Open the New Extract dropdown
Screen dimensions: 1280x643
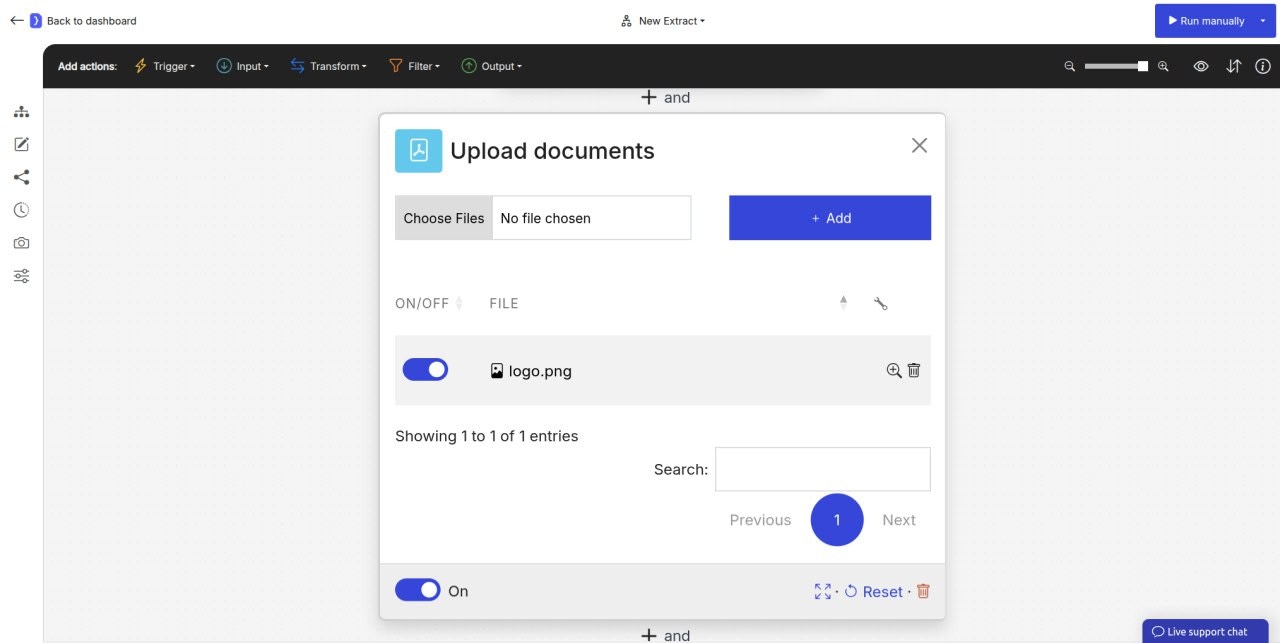click(x=664, y=20)
